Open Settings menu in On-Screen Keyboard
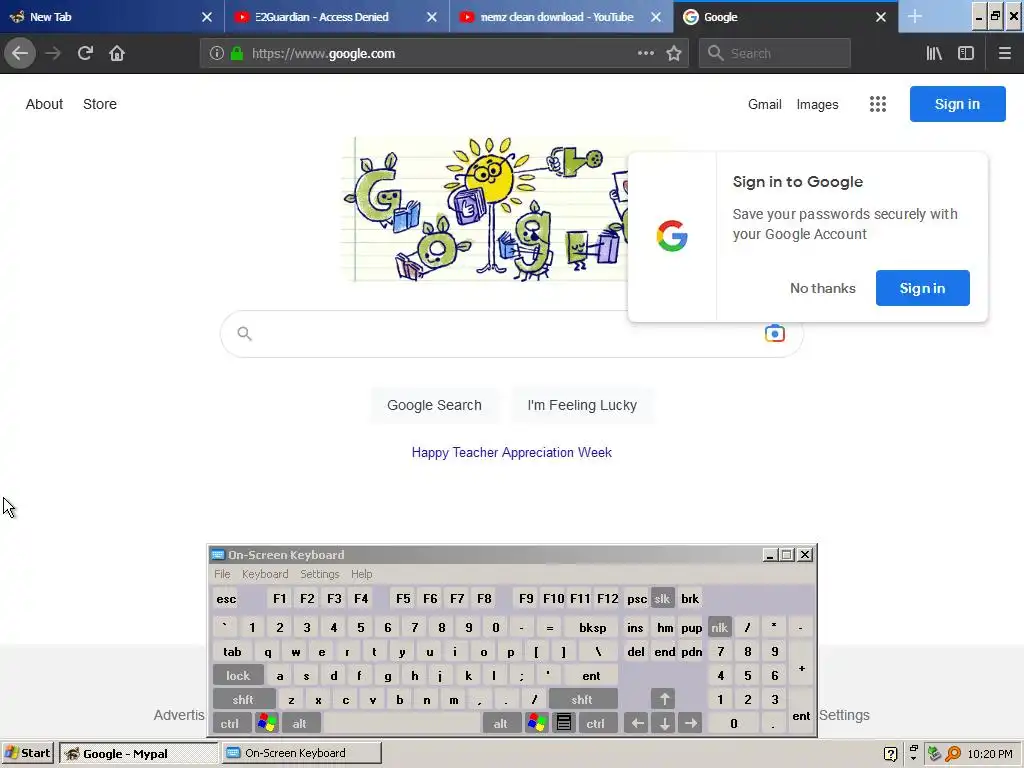The height and width of the screenshot is (768, 1024). 320,574
